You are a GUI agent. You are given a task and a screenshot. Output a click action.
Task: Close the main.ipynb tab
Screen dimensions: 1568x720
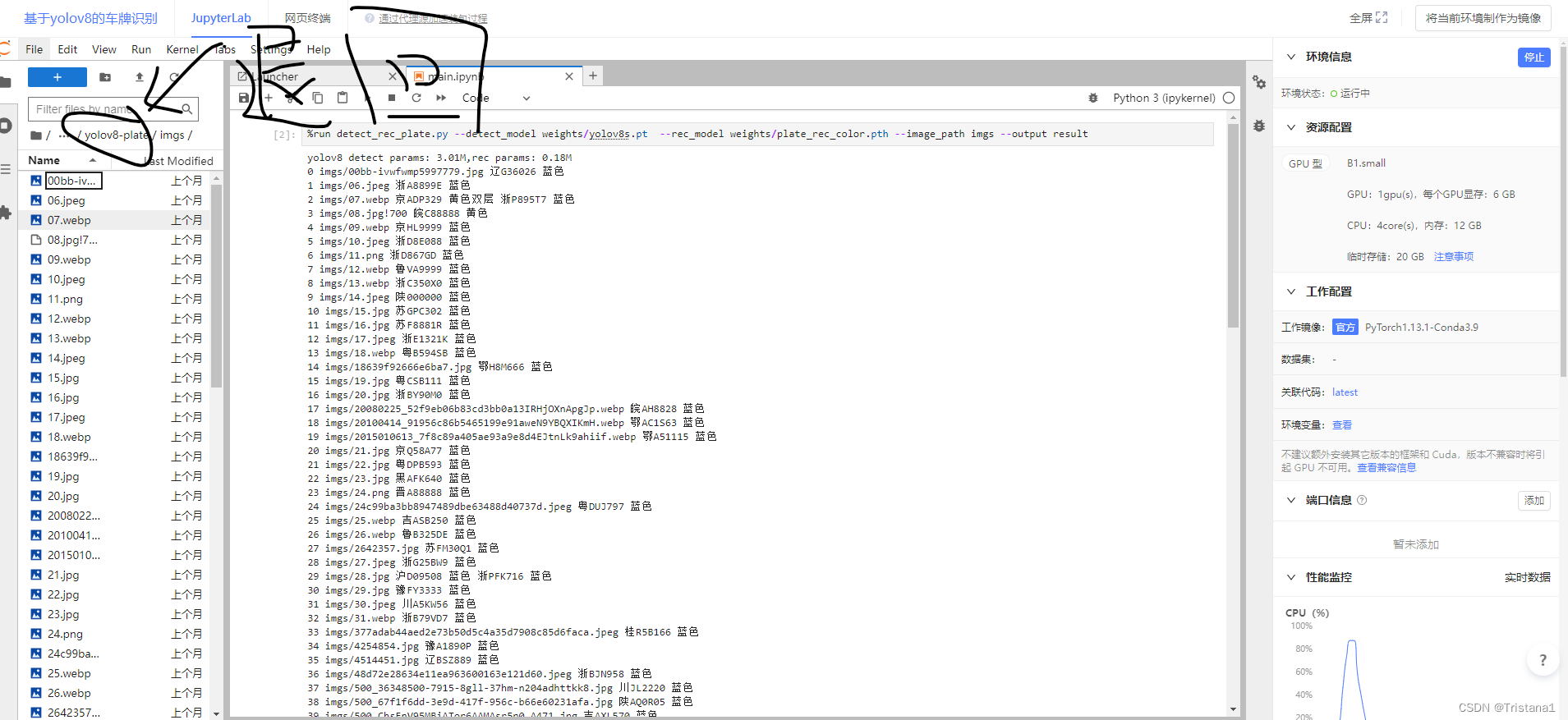click(x=569, y=76)
